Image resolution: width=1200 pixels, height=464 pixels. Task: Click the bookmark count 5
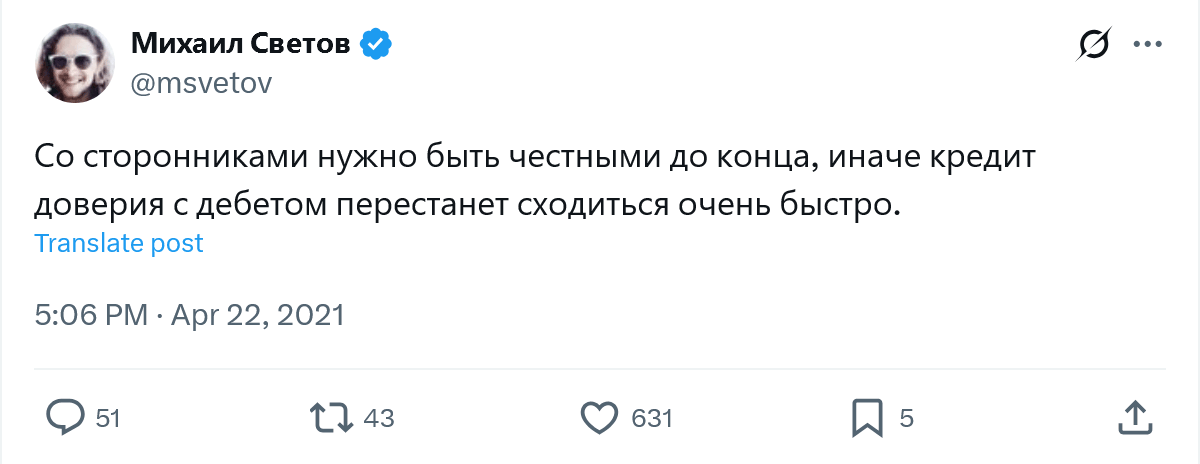pyautogui.click(x=906, y=418)
